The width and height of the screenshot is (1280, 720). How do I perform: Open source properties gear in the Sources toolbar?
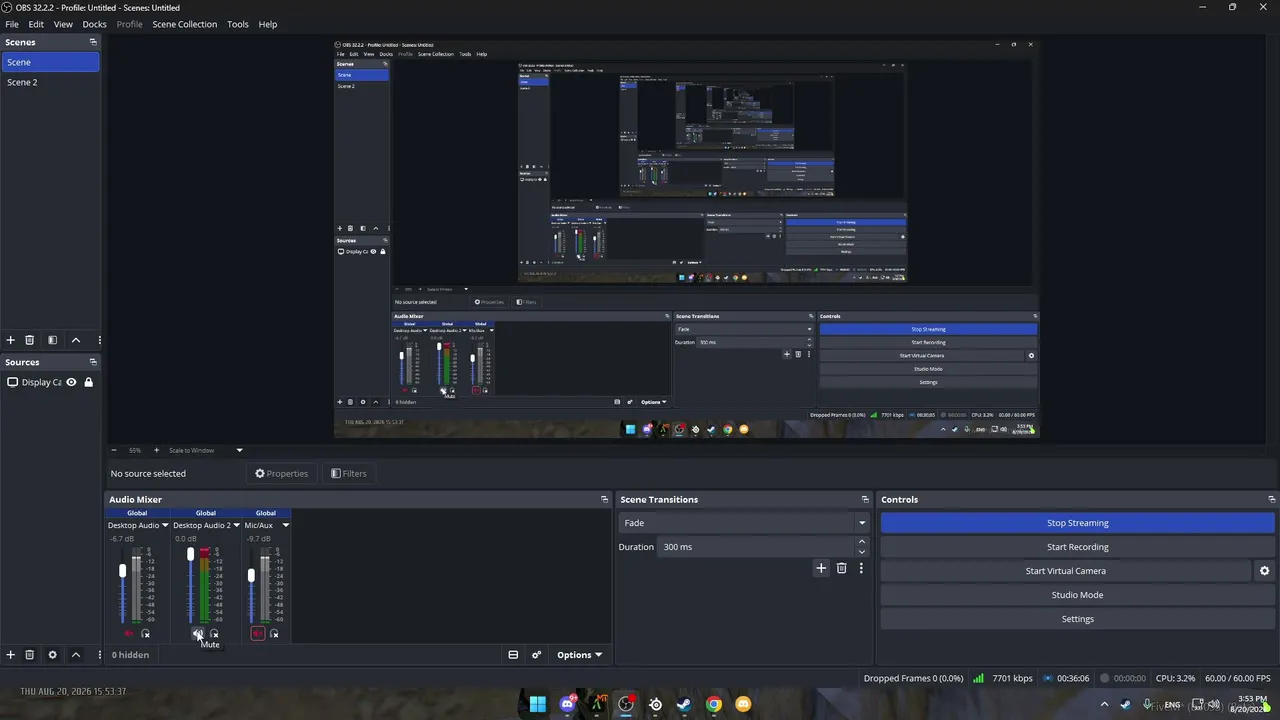click(53, 655)
